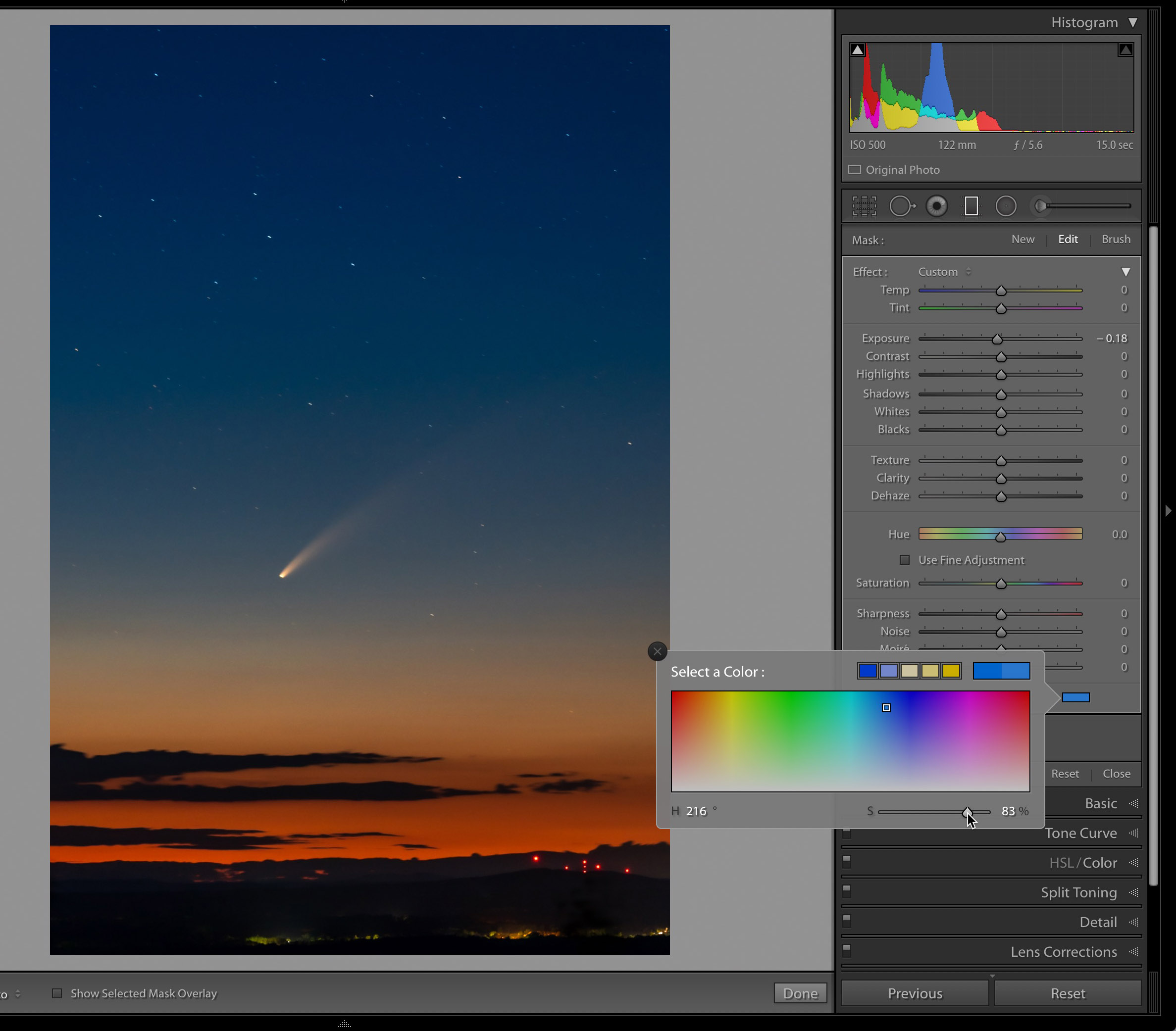Image resolution: width=1176 pixels, height=1031 pixels.
Task: Collapse the Histogram panel
Action: click(1134, 22)
